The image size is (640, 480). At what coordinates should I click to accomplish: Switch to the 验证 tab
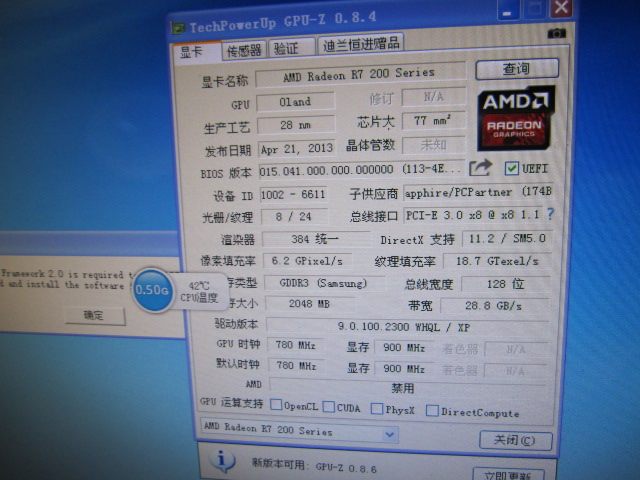click(291, 47)
